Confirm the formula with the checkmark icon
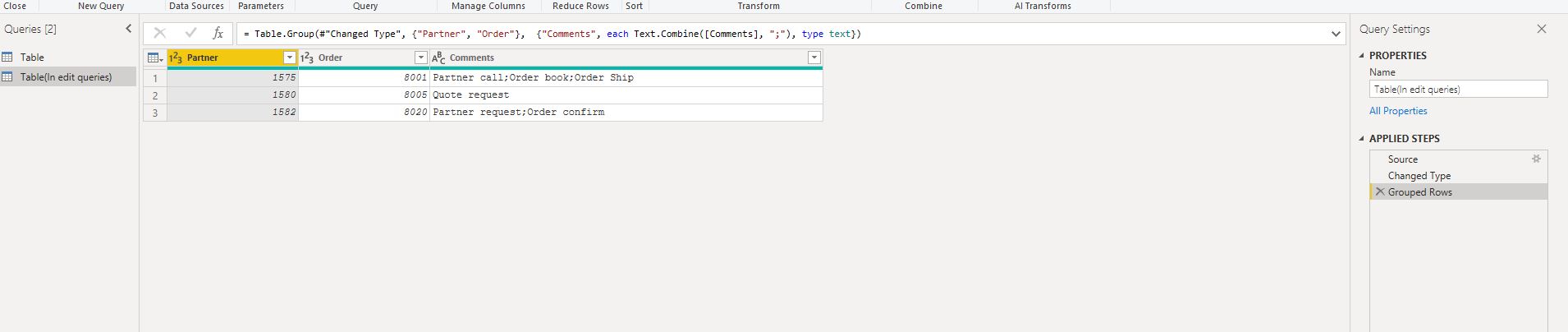The height and width of the screenshot is (332, 1568). click(x=190, y=34)
